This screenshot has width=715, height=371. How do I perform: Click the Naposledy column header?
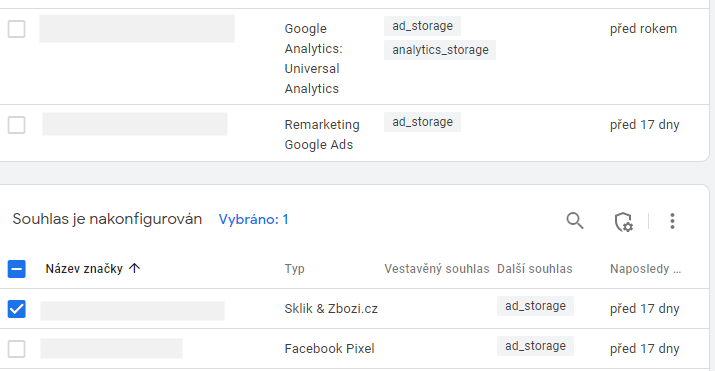tap(645, 269)
